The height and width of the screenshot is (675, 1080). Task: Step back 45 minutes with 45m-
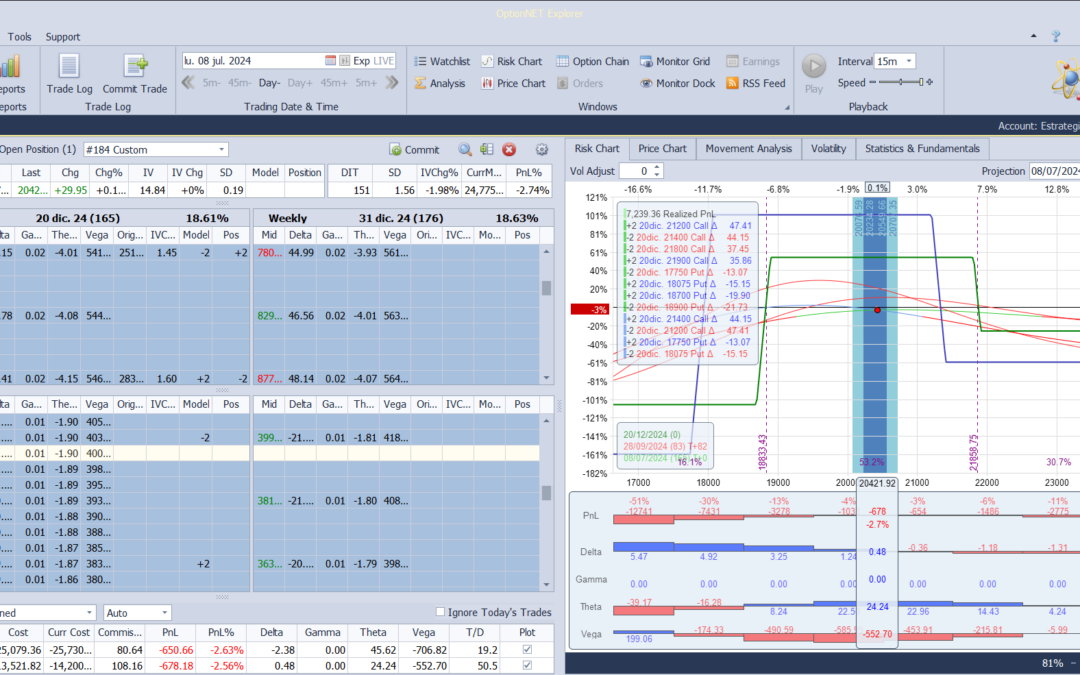240,83
